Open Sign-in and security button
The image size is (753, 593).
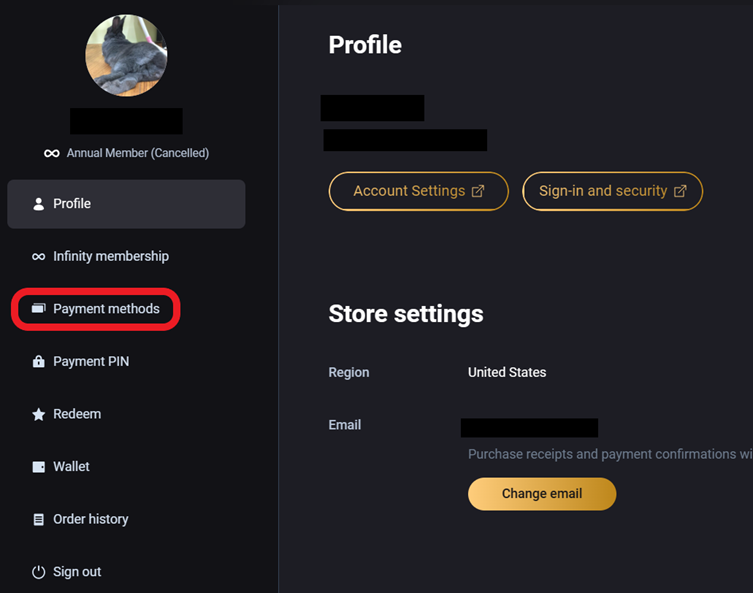[612, 191]
